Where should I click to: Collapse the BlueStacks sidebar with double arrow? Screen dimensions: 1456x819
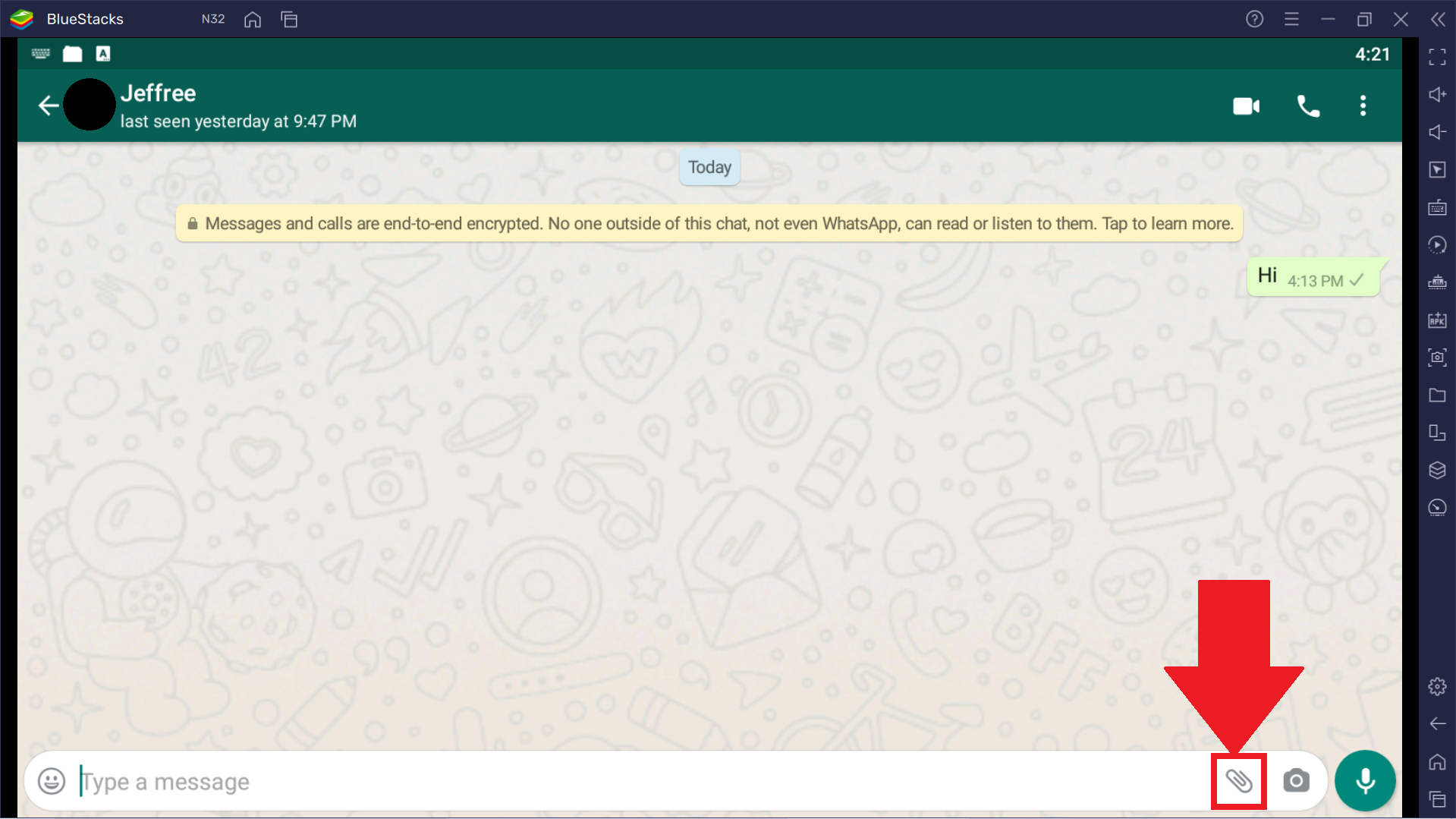pos(1438,19)
